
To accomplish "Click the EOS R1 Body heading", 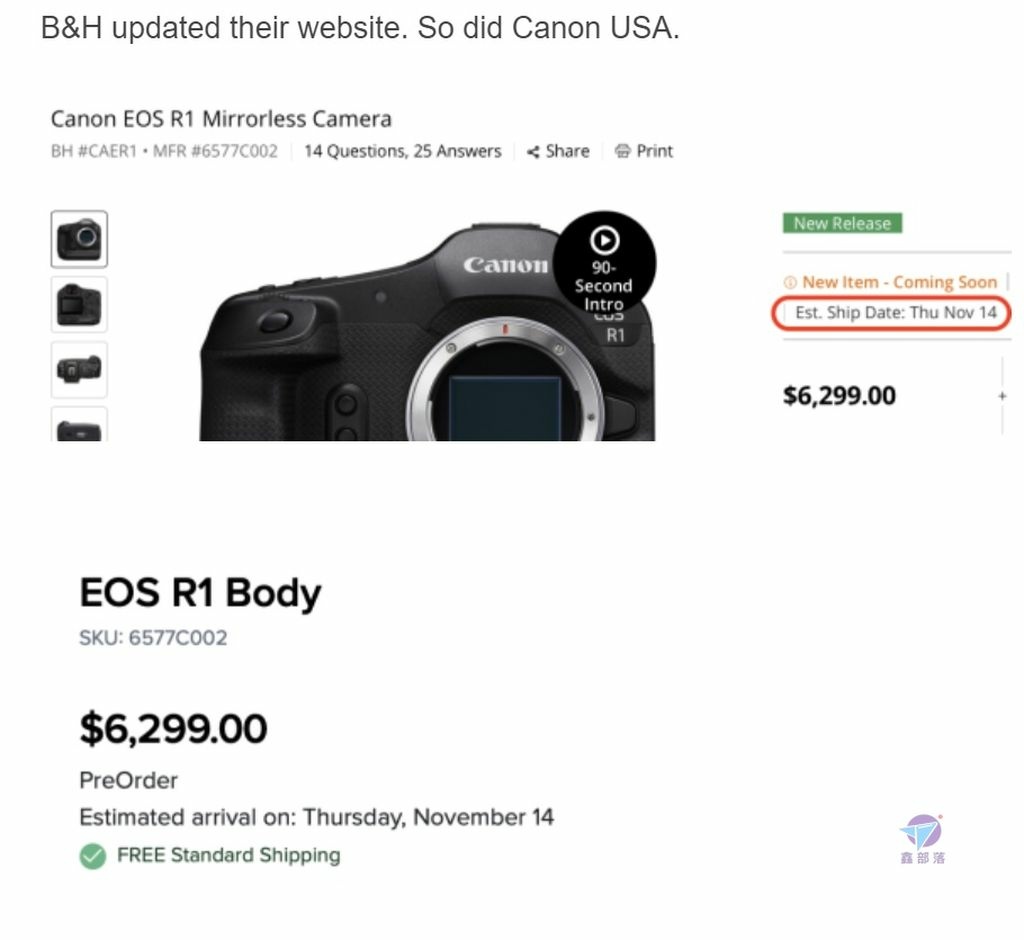I will pyautogui.click(x=200, y=593).
